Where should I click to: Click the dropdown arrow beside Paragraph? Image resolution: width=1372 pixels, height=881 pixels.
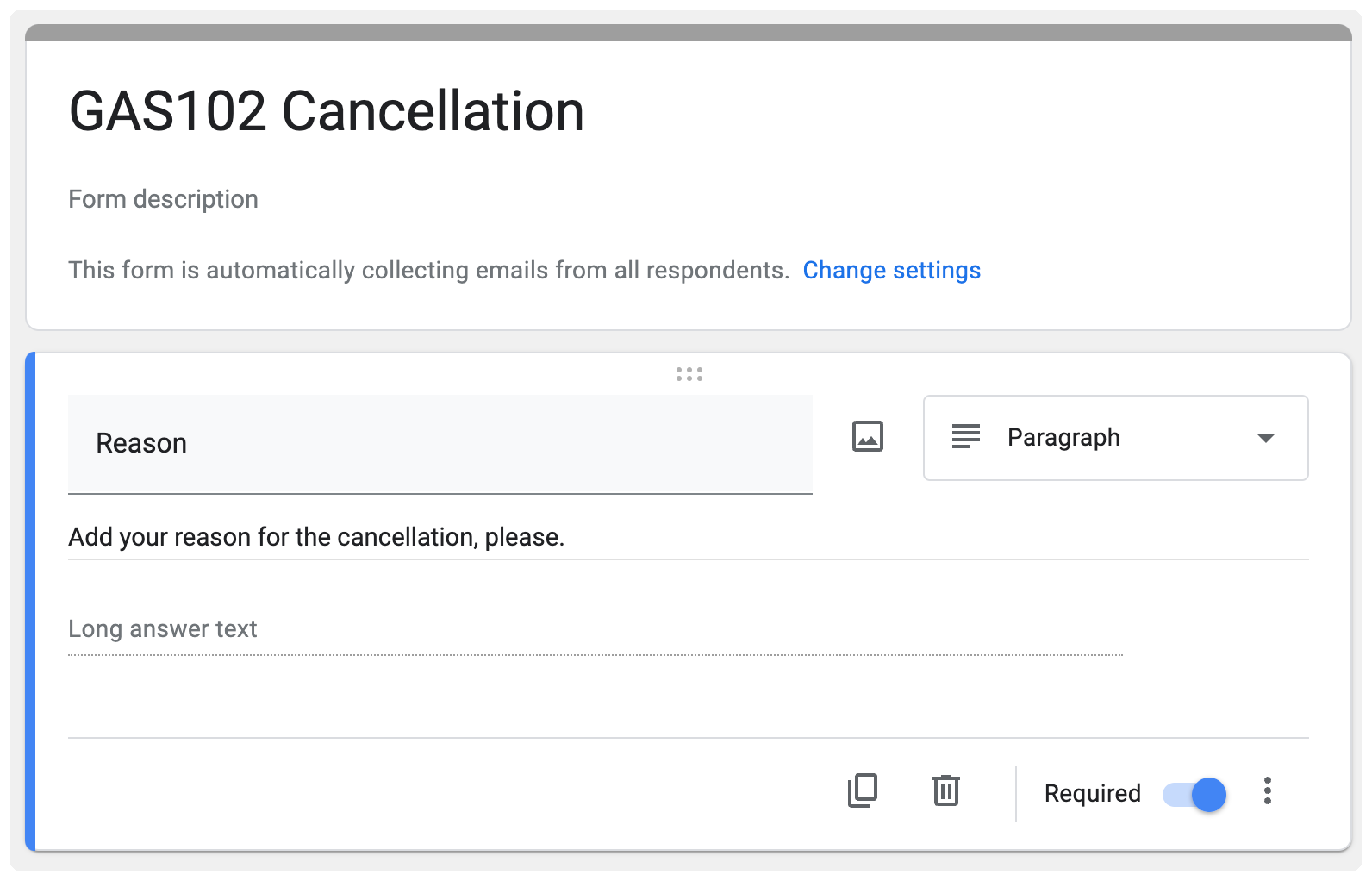[1265, 438]
